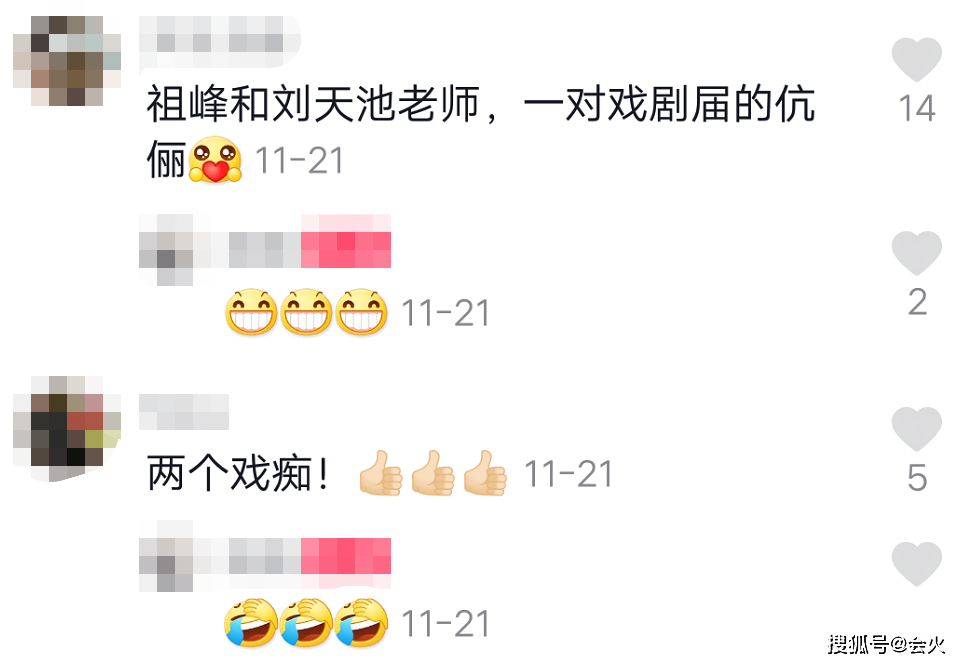Tap the middle grinning face emoji
Viewport: 967px width, 666px height.
tap(307, 311)
